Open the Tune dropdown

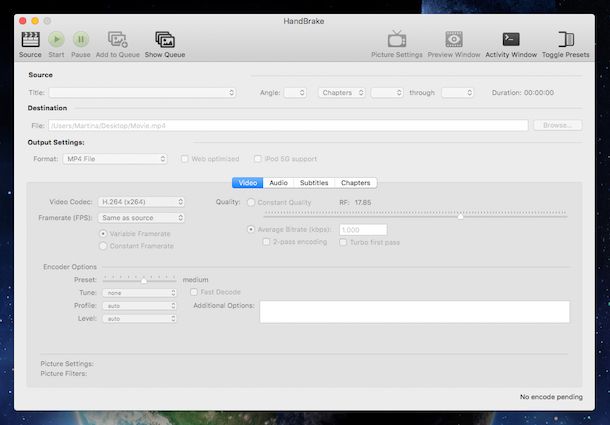point(140,293)
